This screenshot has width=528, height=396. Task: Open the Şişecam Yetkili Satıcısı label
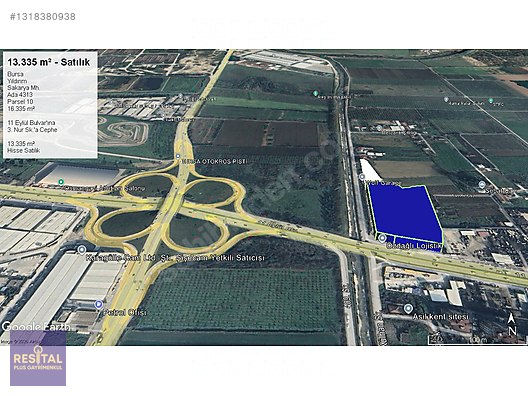pyautogui.click(x=220, y=258)
